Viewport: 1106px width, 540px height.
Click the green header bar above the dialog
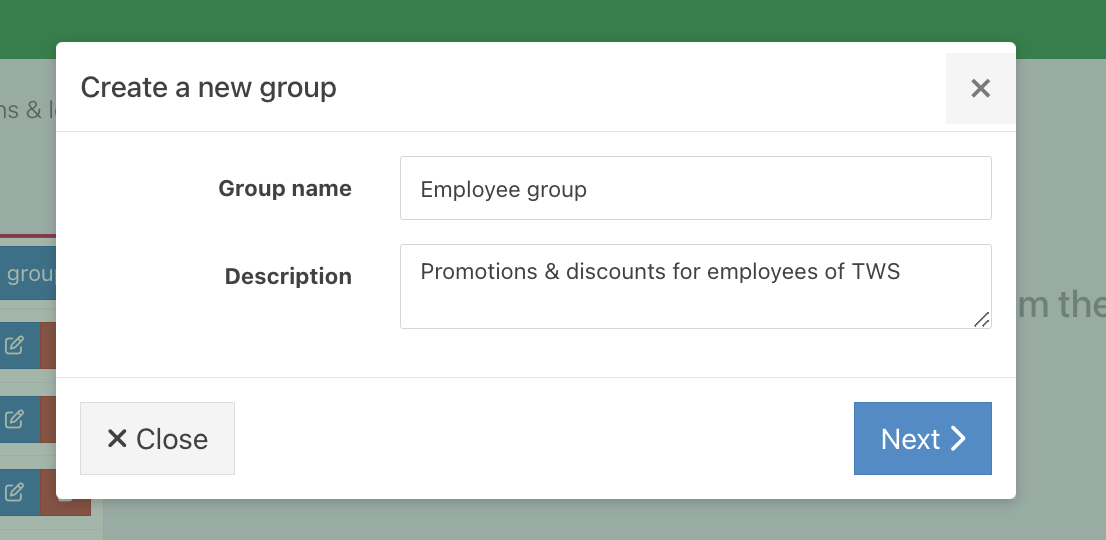553,20
